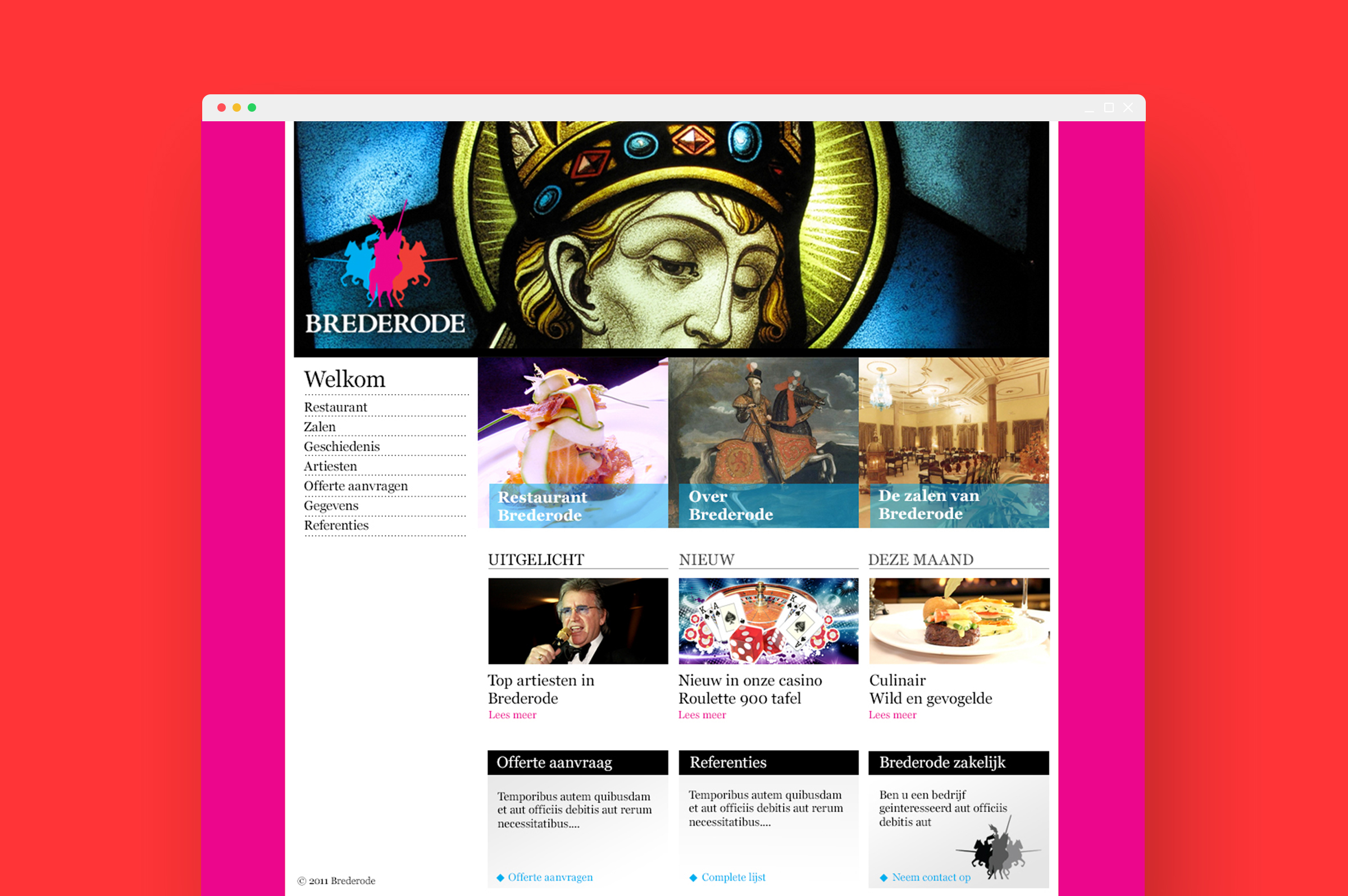Open the De zalen van Brederode tile
1348x896 pixels.
tap(954, 443)
